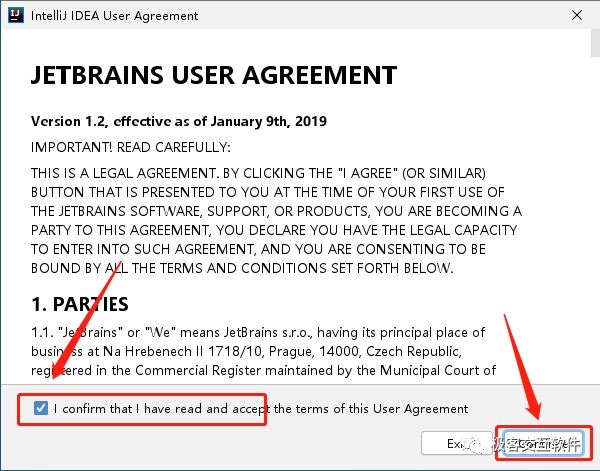The image size is (600, 471).
Task: Click the Exit button
Action: 456,443
